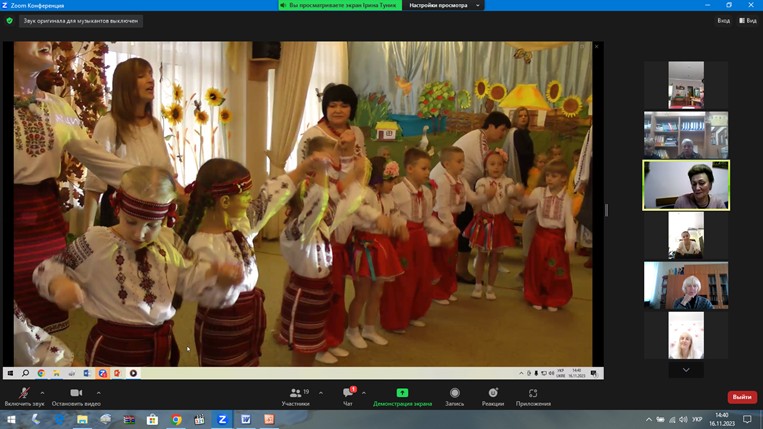The height and width of the screenshot is (429, 763).
Task: Leave the meeting with red Выйти button
Action: pyautogui.click(x=742, y=397)
